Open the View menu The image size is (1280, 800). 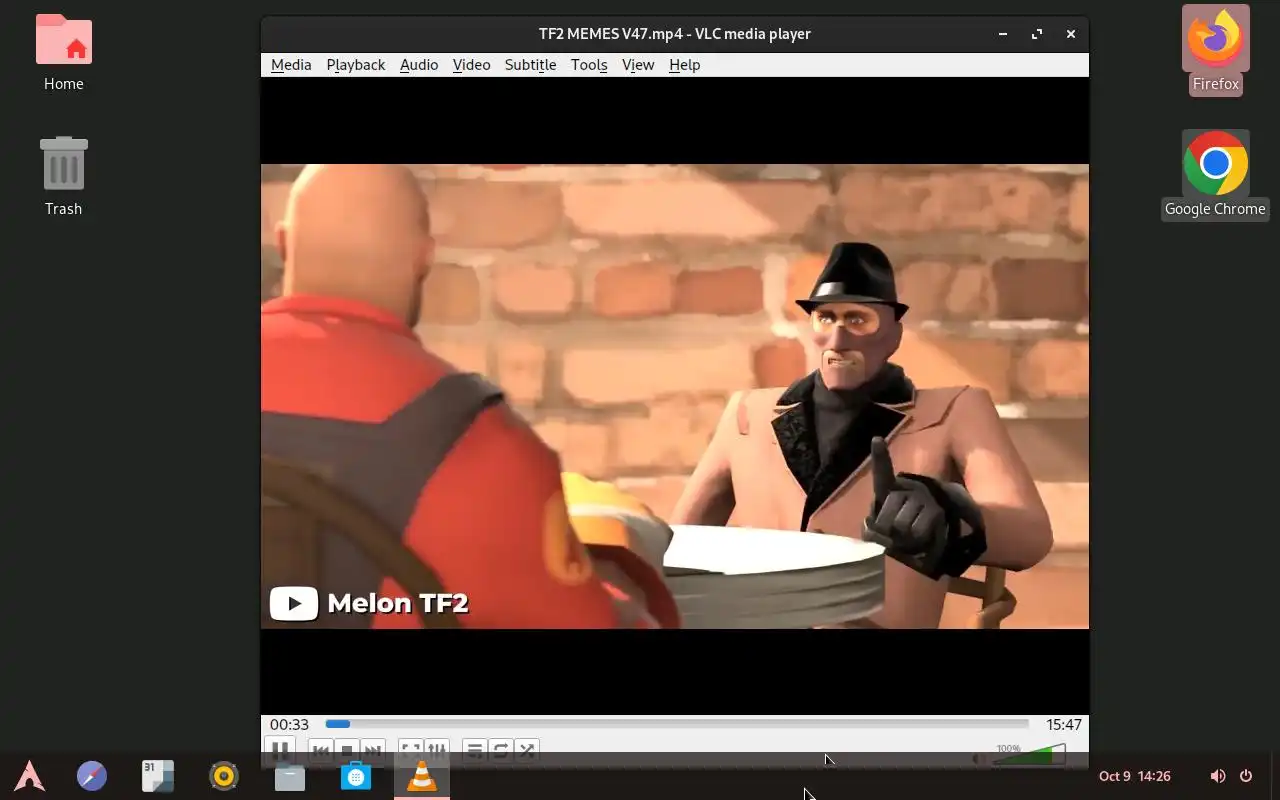pyautogui.click(x=638, y=65)
